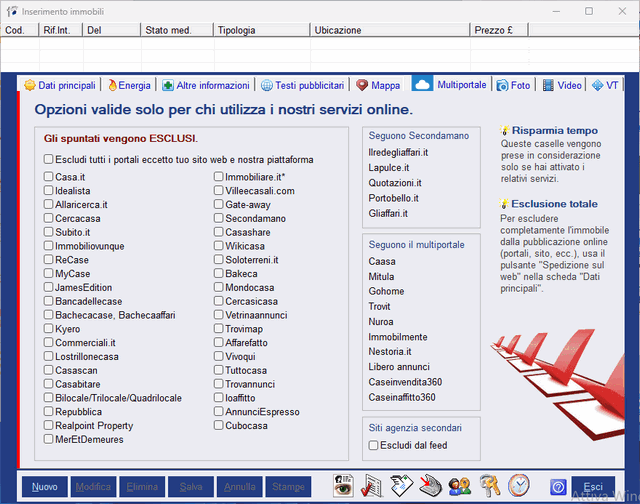Screen dimensions: 640x504
Task: Check the Villeecasali.com checkbox
Action: coord(218,190)
